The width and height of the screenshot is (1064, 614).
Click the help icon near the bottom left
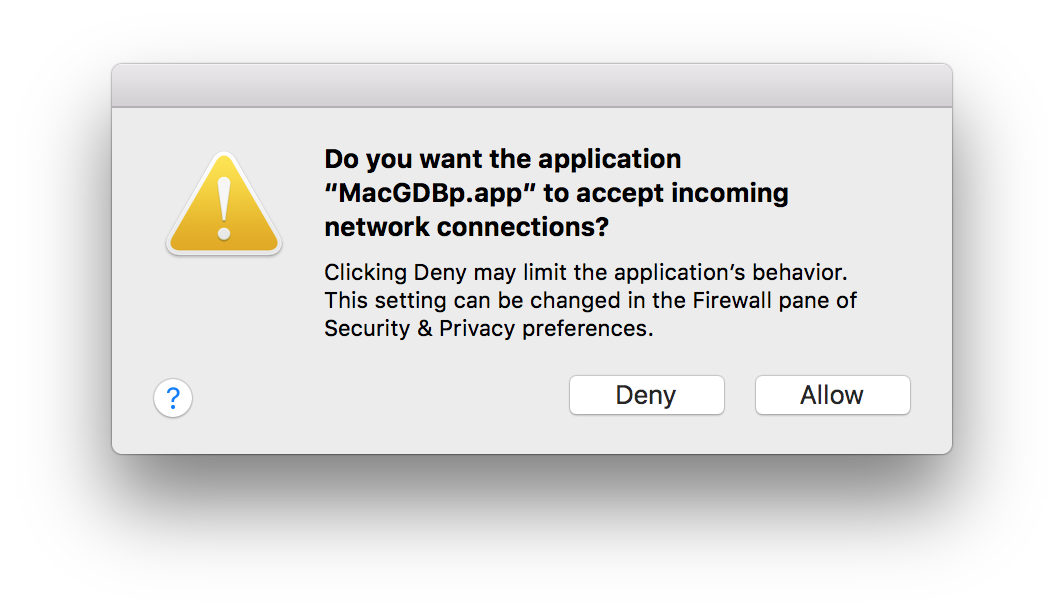pyautogui.click(x=172, y=397)
